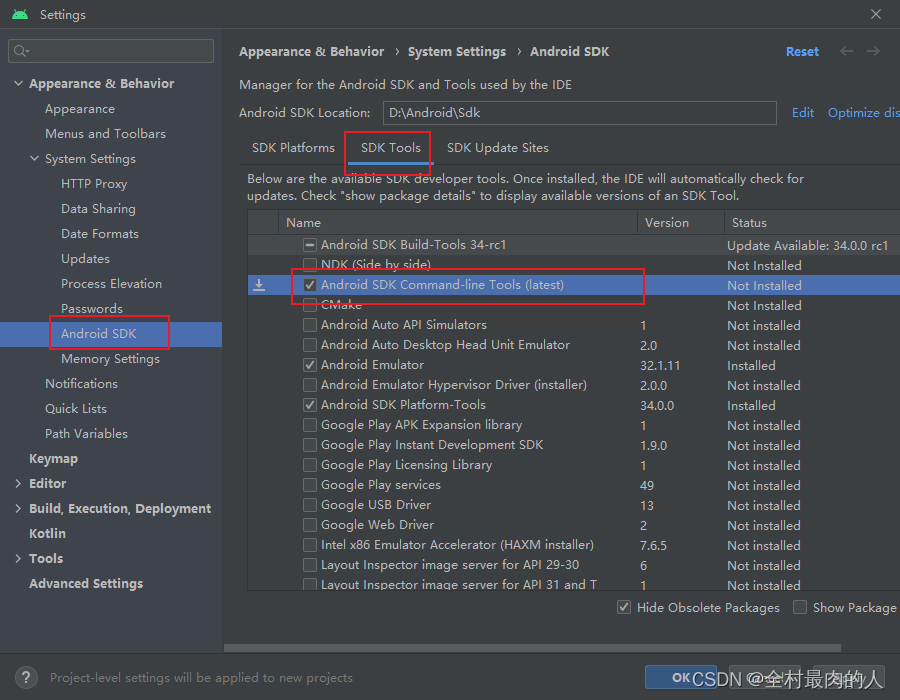The width and height of the screenshot is (900, 700).
Task: Collapse the Appearance & Behavior section
Action: click(x=18, y=84)
